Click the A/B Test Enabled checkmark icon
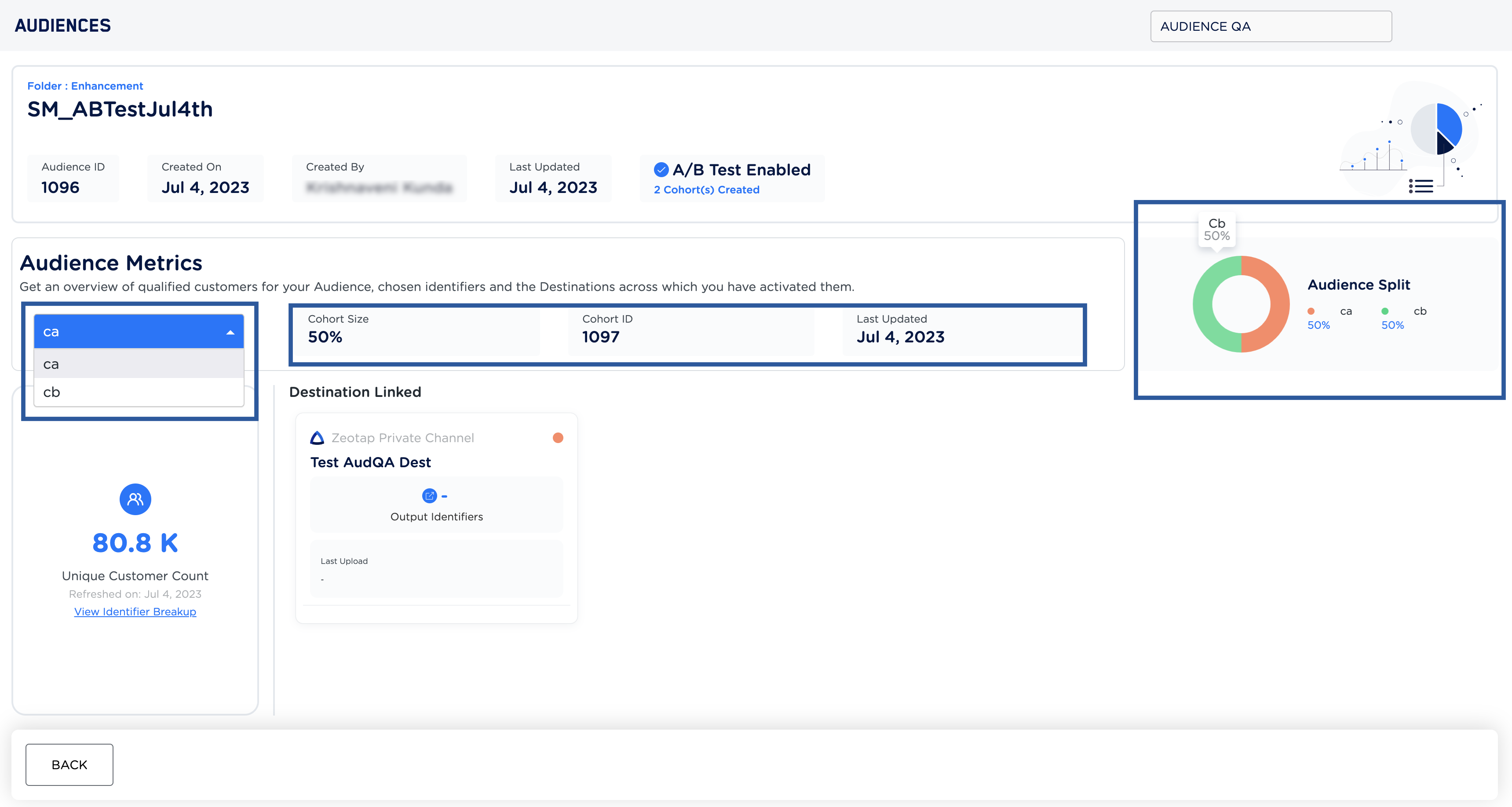The image size is (1512, 807). (661, 170)
